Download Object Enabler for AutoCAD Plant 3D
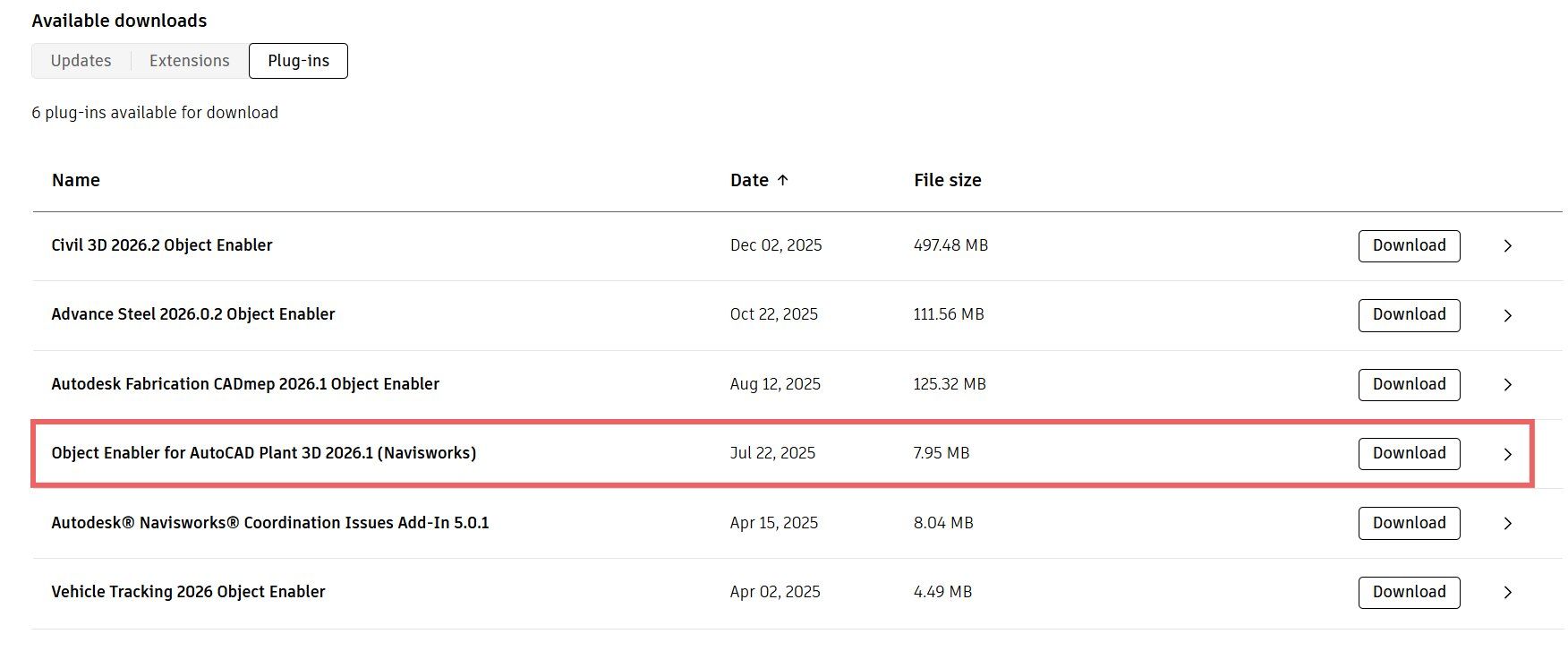The height and width of the screenshot is (651, 1568). [1409, 453]
